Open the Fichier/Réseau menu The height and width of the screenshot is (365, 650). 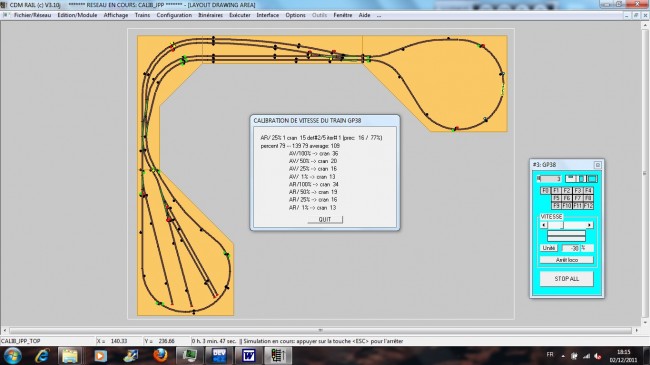click(32, 15)
